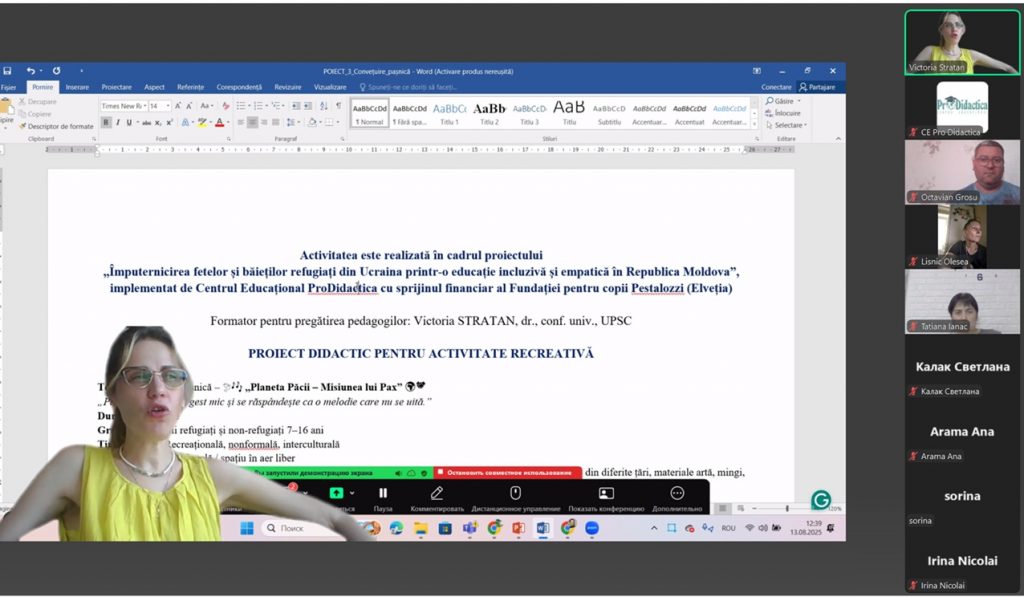Increase paragraph indent
This screenshot has height=597, width=1024.
tap(308, 106)
